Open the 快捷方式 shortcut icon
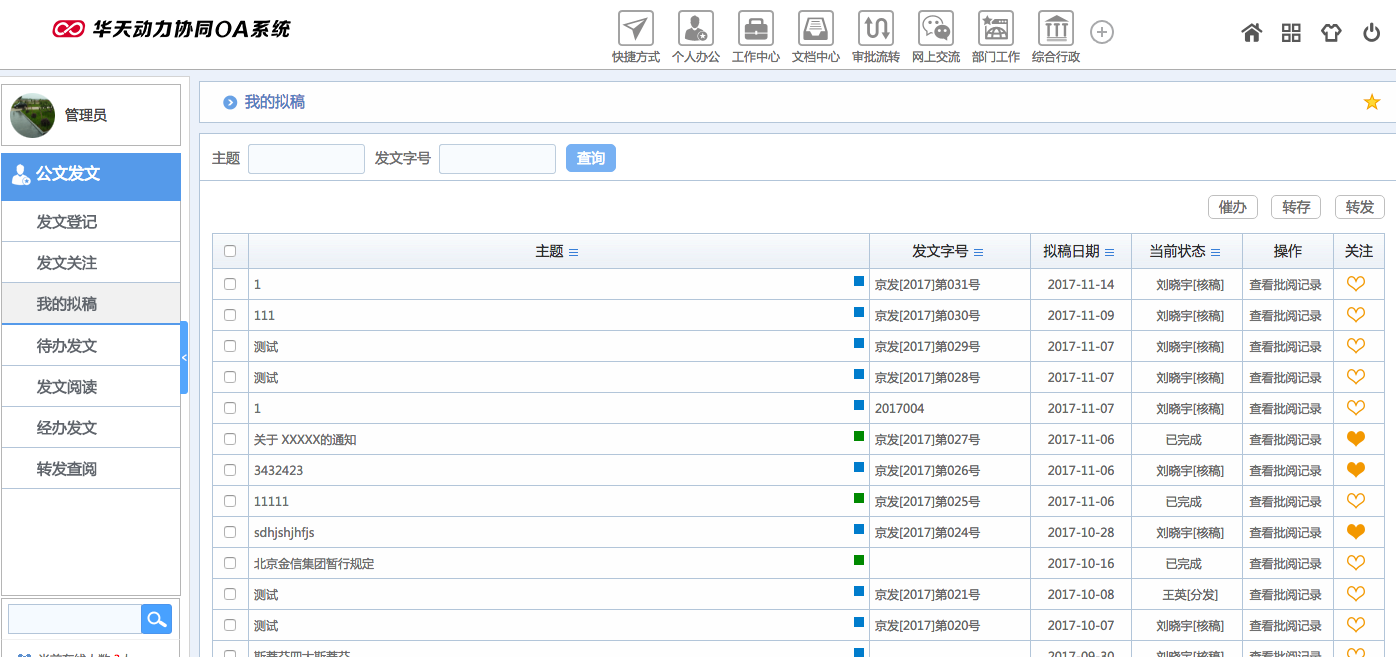 tap(636, 29)
